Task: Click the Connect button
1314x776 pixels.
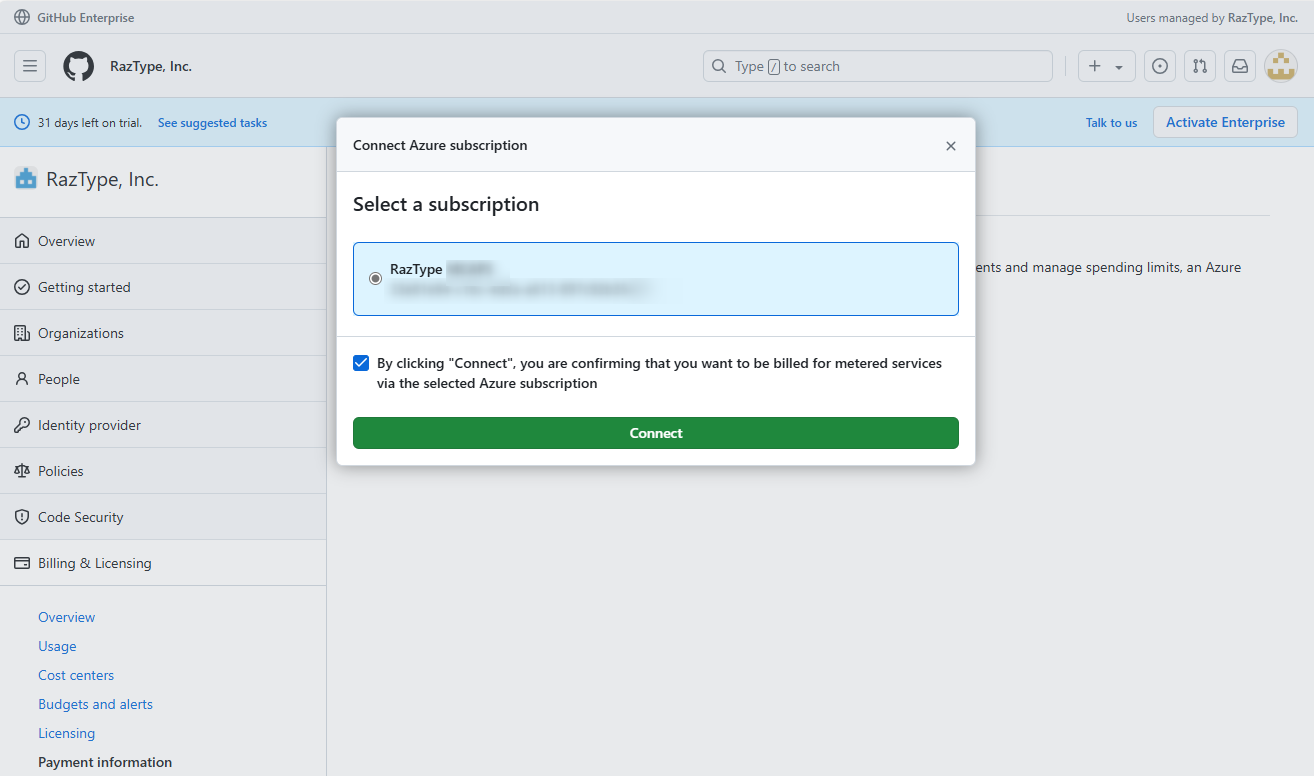Action: 655,432
